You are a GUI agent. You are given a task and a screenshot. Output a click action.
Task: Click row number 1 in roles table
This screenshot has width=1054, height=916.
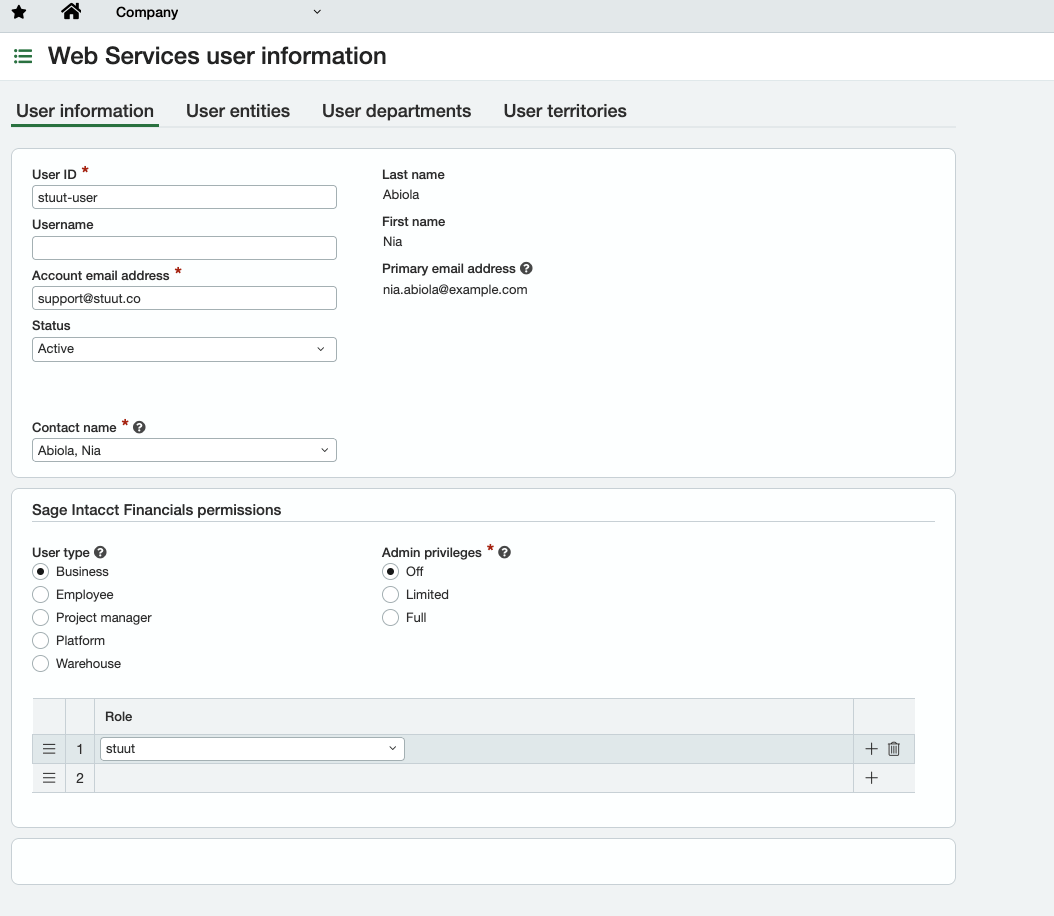[x=80, y=749]
